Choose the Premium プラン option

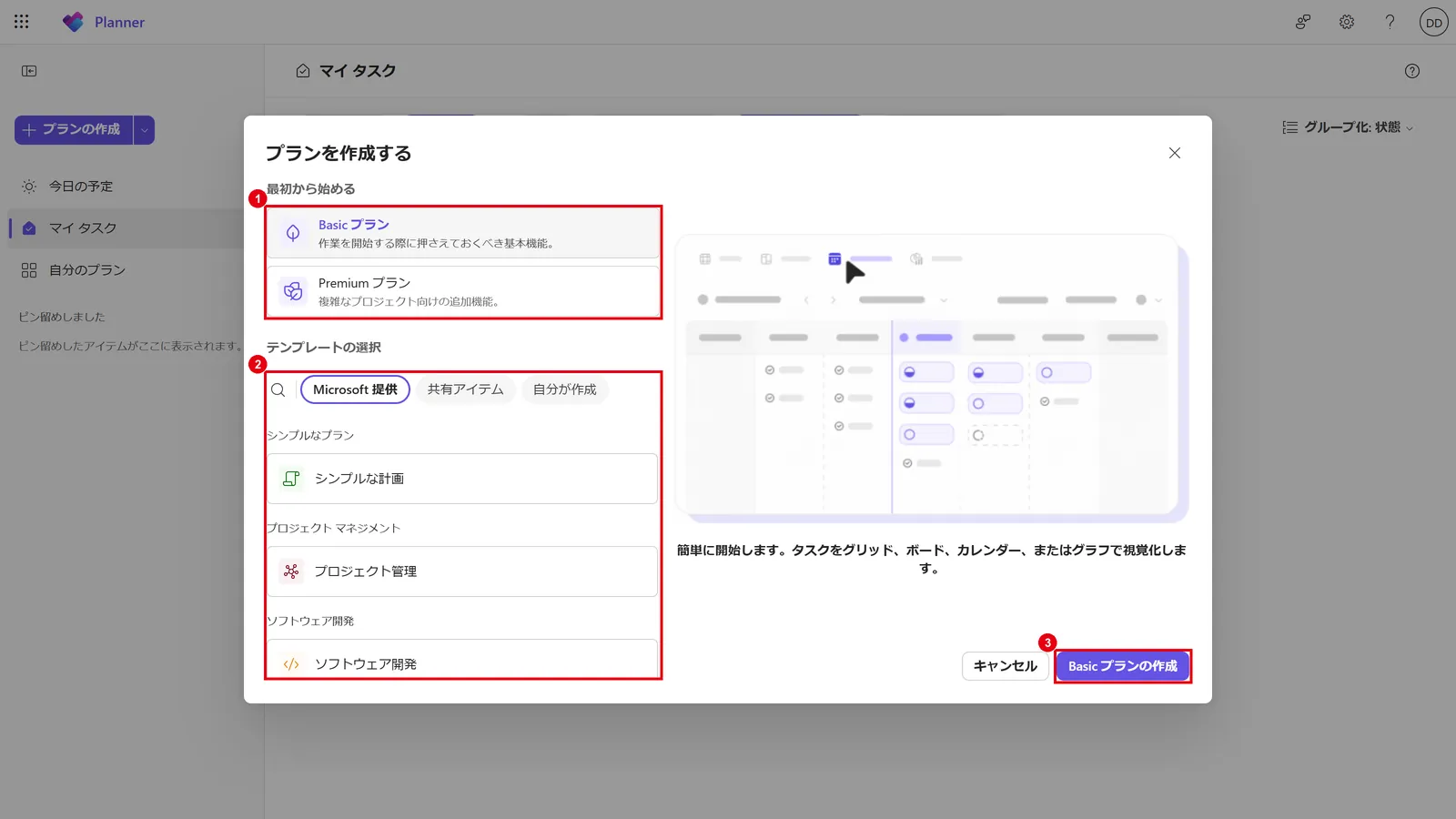point(462,291)
